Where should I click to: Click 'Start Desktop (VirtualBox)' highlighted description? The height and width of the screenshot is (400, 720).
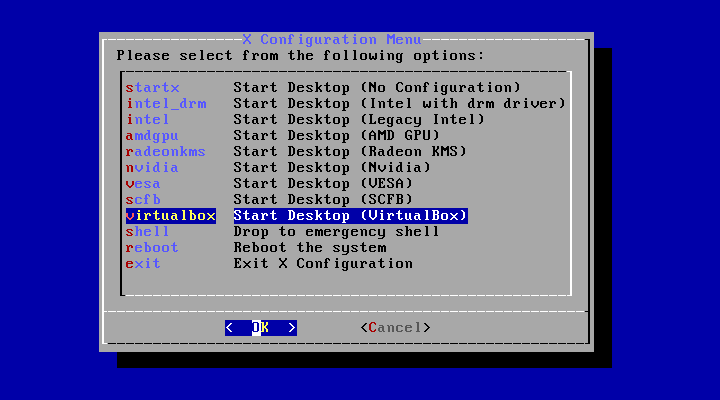point(350,216)
